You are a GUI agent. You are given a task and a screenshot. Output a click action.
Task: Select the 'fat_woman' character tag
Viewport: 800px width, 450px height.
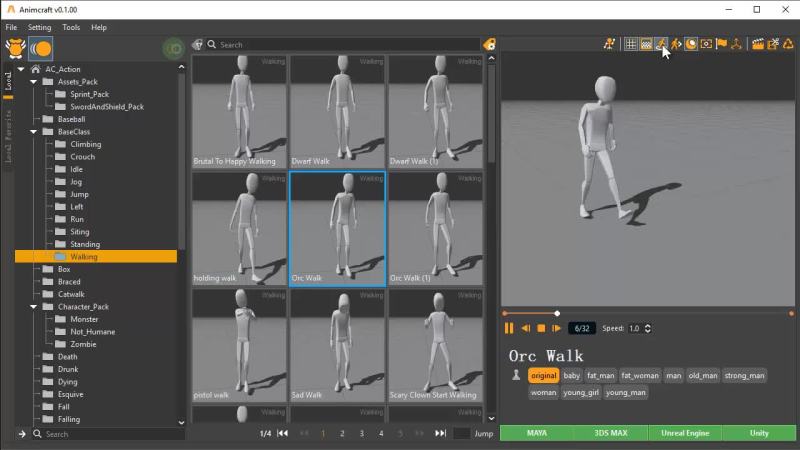pos(640,376)
